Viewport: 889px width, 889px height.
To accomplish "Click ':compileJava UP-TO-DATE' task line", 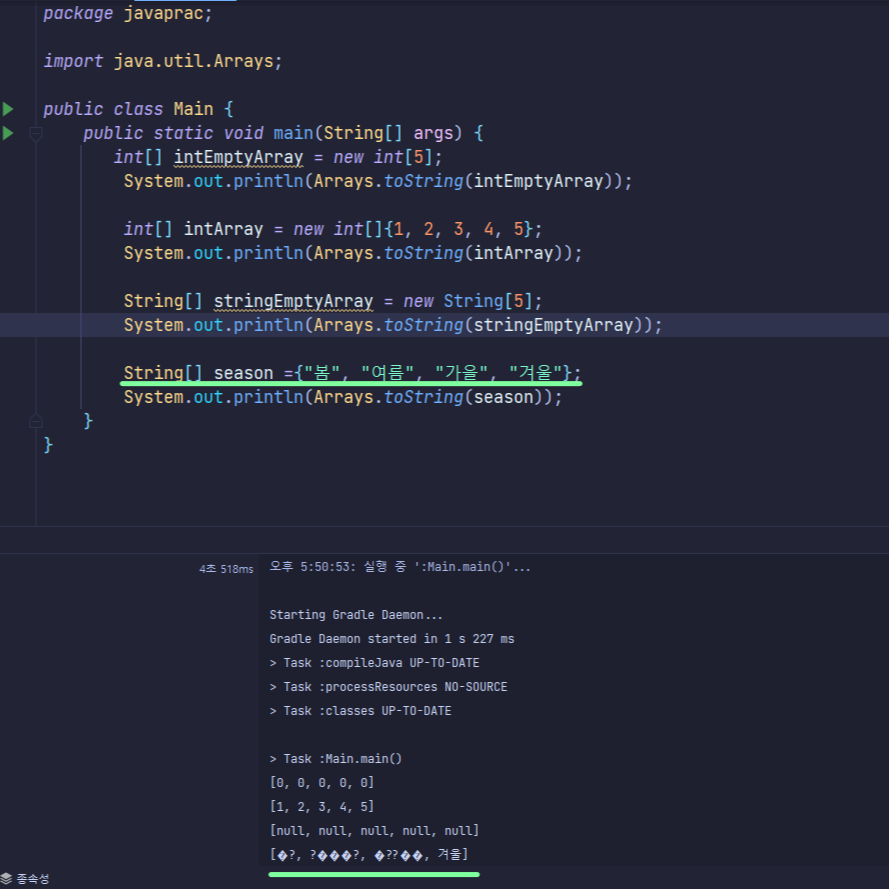I will point(374,663).
